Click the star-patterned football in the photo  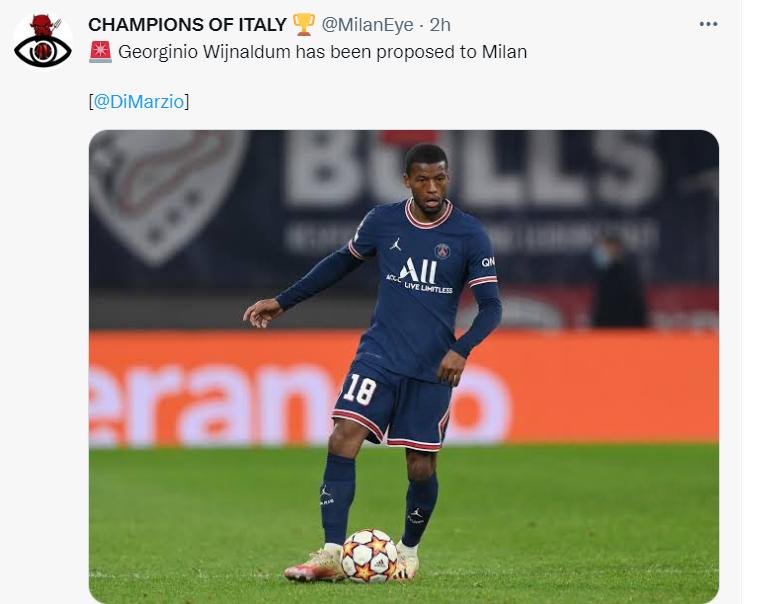click(369, 555)
